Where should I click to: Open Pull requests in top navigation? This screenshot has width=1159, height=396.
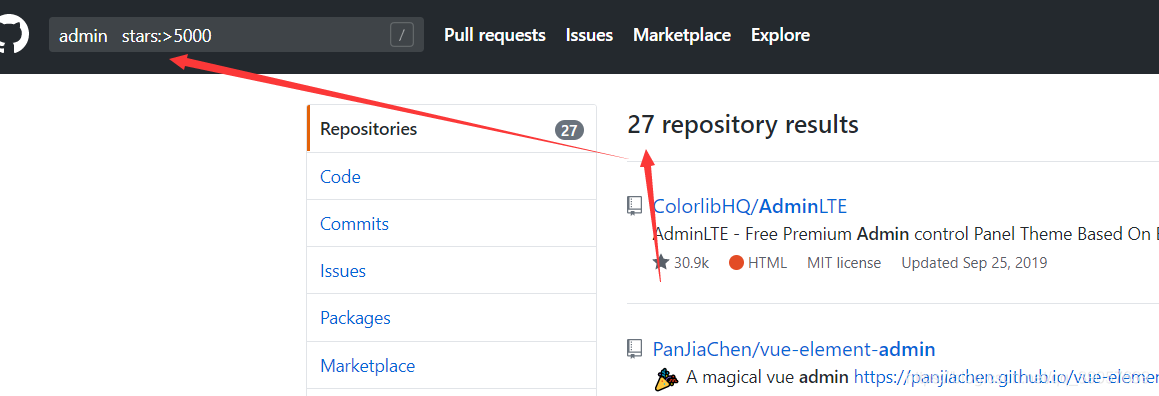coord(494,35)
